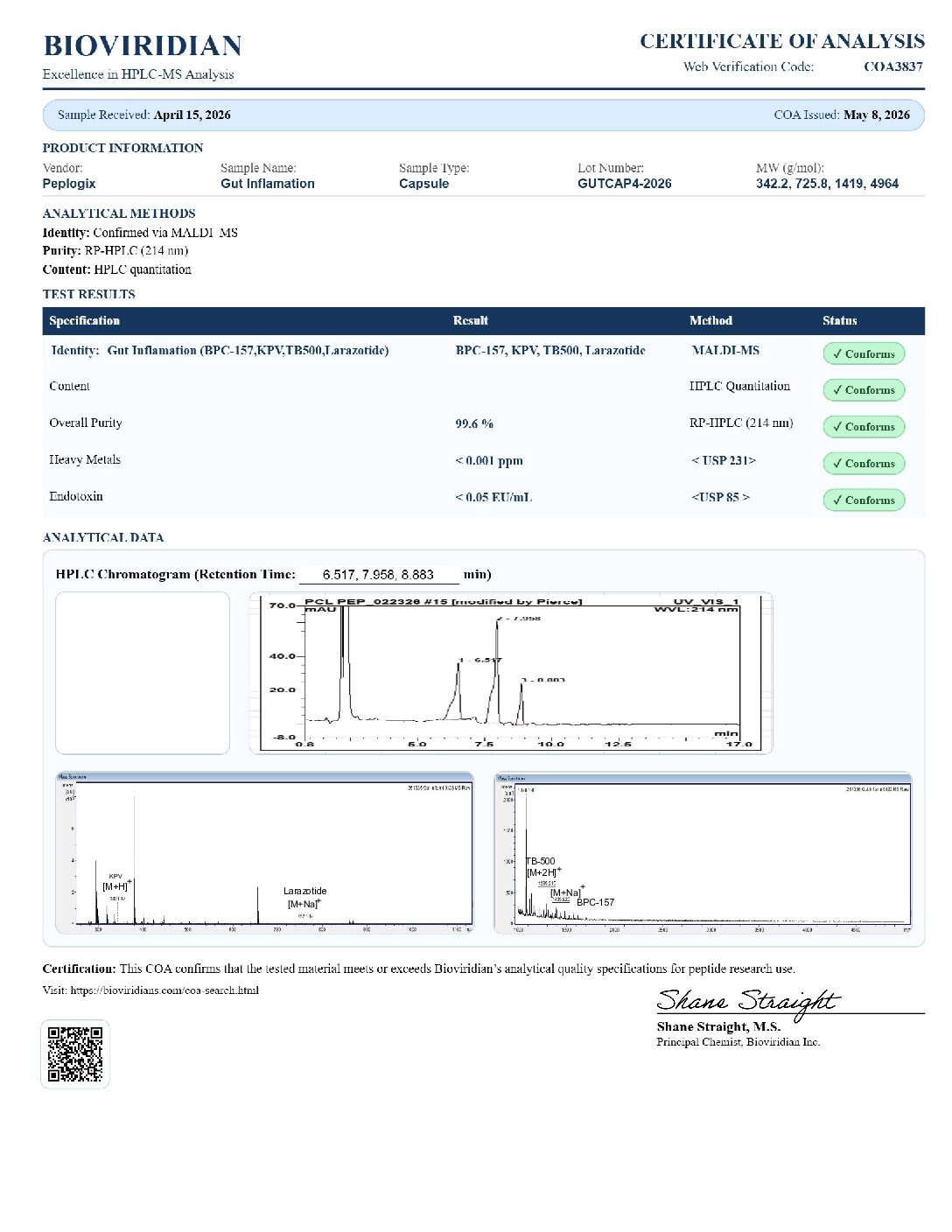
Task: Click the lot number GUTCAP4-2026
Action: (625, 184)
